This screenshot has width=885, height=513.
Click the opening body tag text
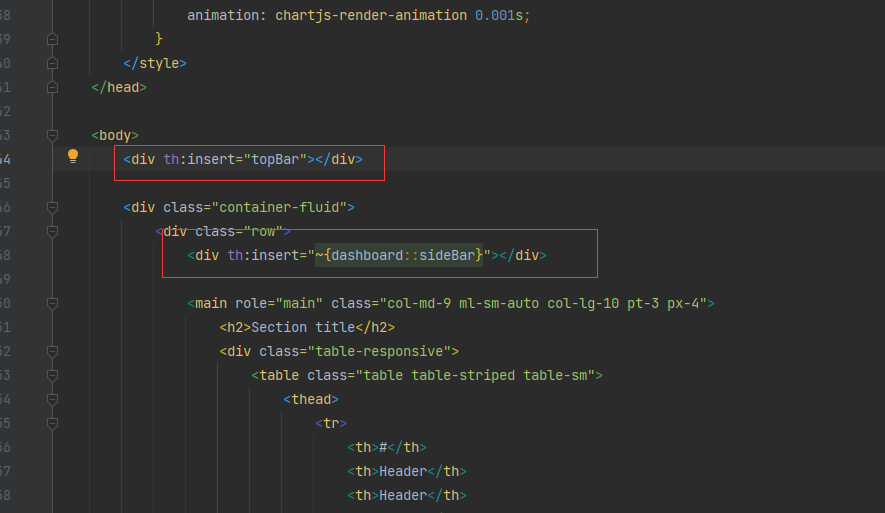coord(115,135)
